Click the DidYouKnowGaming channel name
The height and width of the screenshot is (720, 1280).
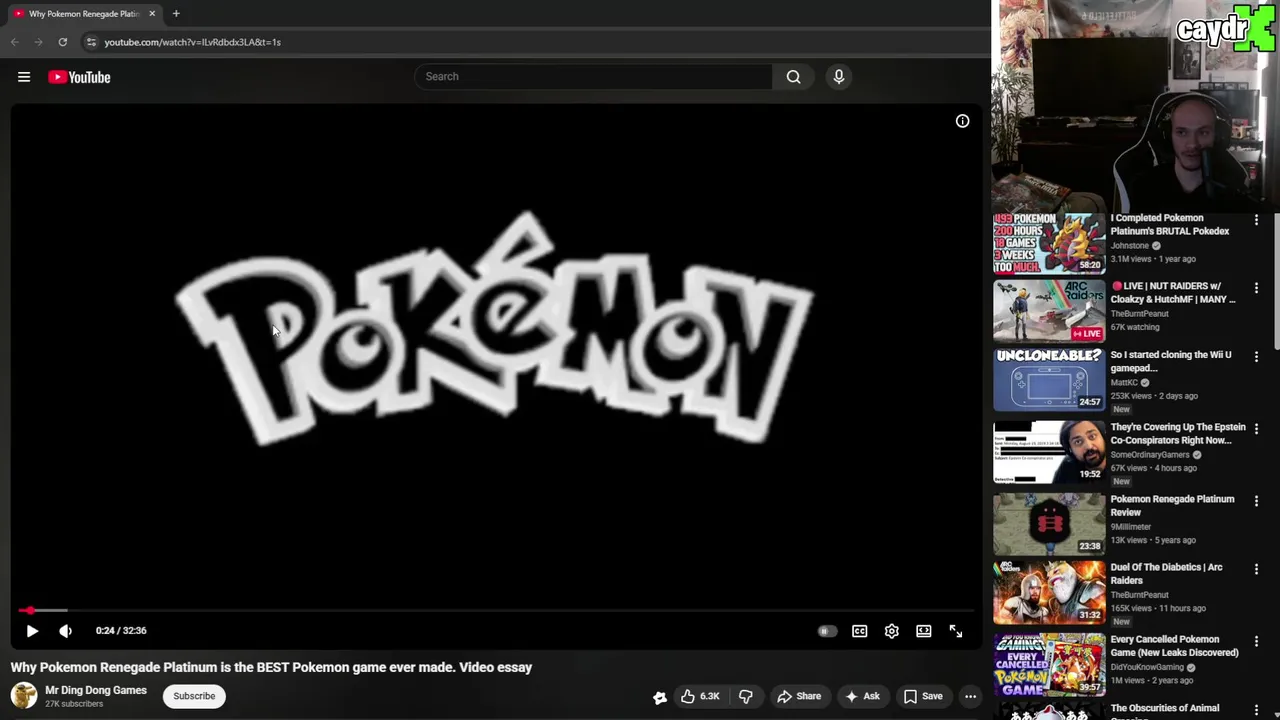(x=1147, y=667)
